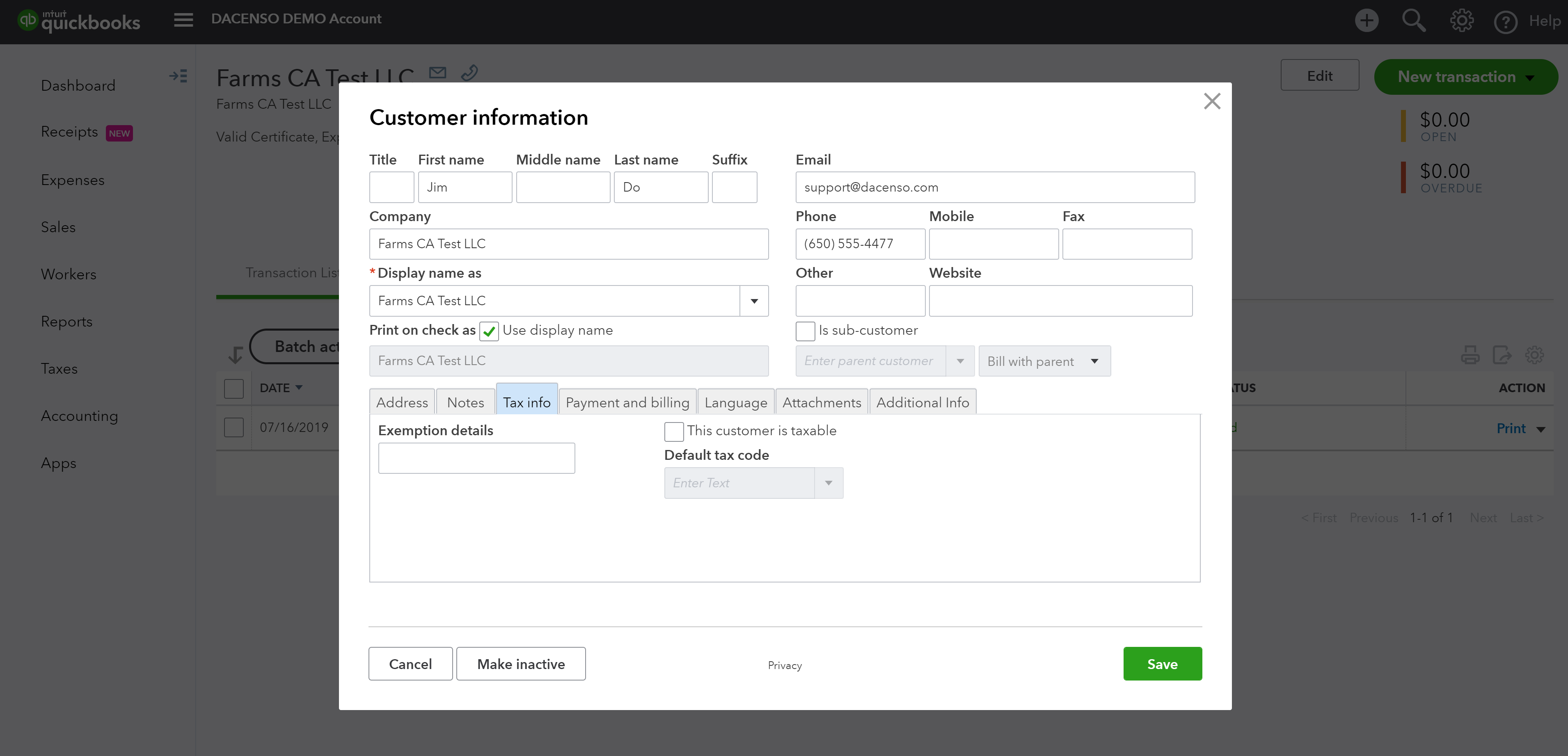Toggle the hamburger navigation menu
The height and width of the screenshot is (756, 1568).
[x=183, y=20]
